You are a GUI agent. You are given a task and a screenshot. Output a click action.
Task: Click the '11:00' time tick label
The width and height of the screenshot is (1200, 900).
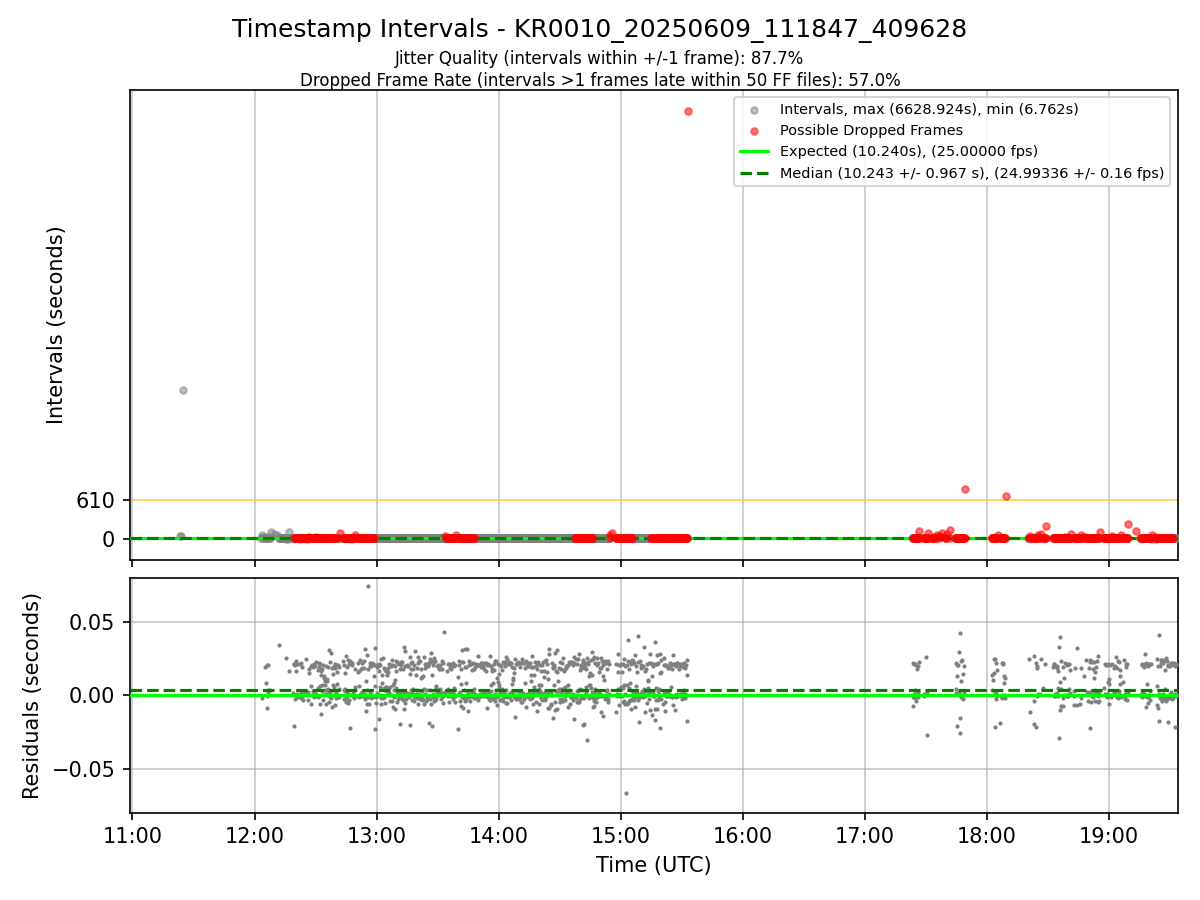132,835
